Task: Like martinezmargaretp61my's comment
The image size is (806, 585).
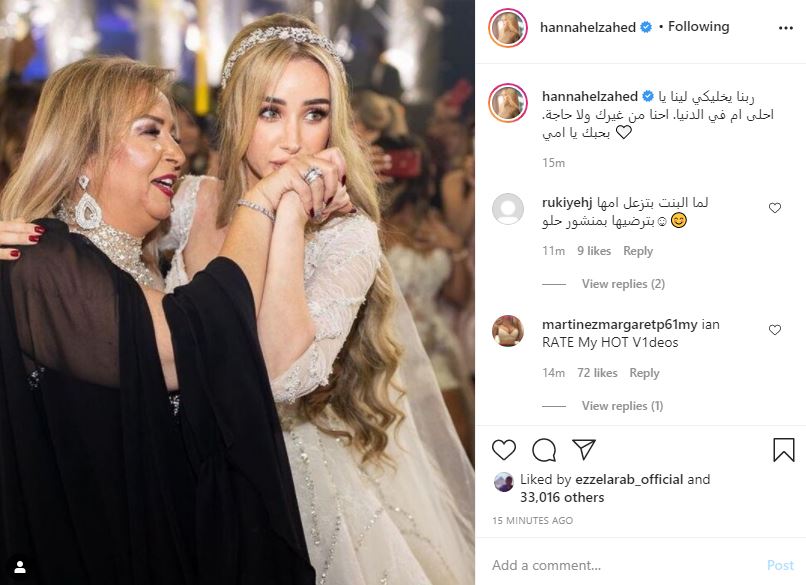Action: (x=774, y=330)
